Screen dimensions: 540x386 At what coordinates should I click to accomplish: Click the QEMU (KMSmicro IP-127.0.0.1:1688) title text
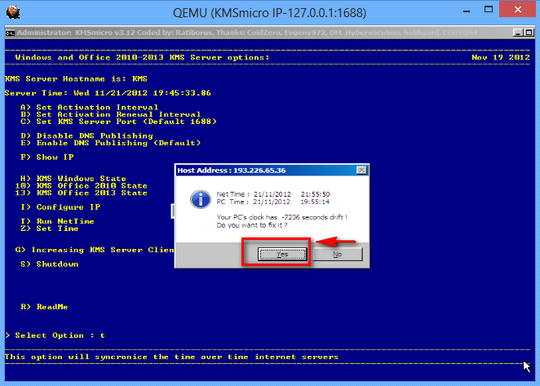pos(269,13)
